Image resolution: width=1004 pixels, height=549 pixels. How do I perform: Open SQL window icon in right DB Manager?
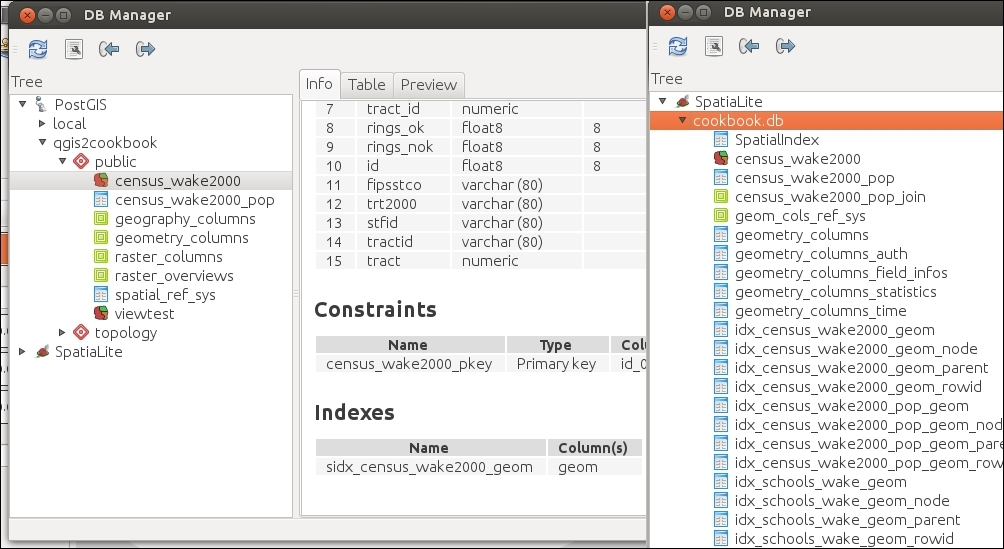tap(714, 46)
